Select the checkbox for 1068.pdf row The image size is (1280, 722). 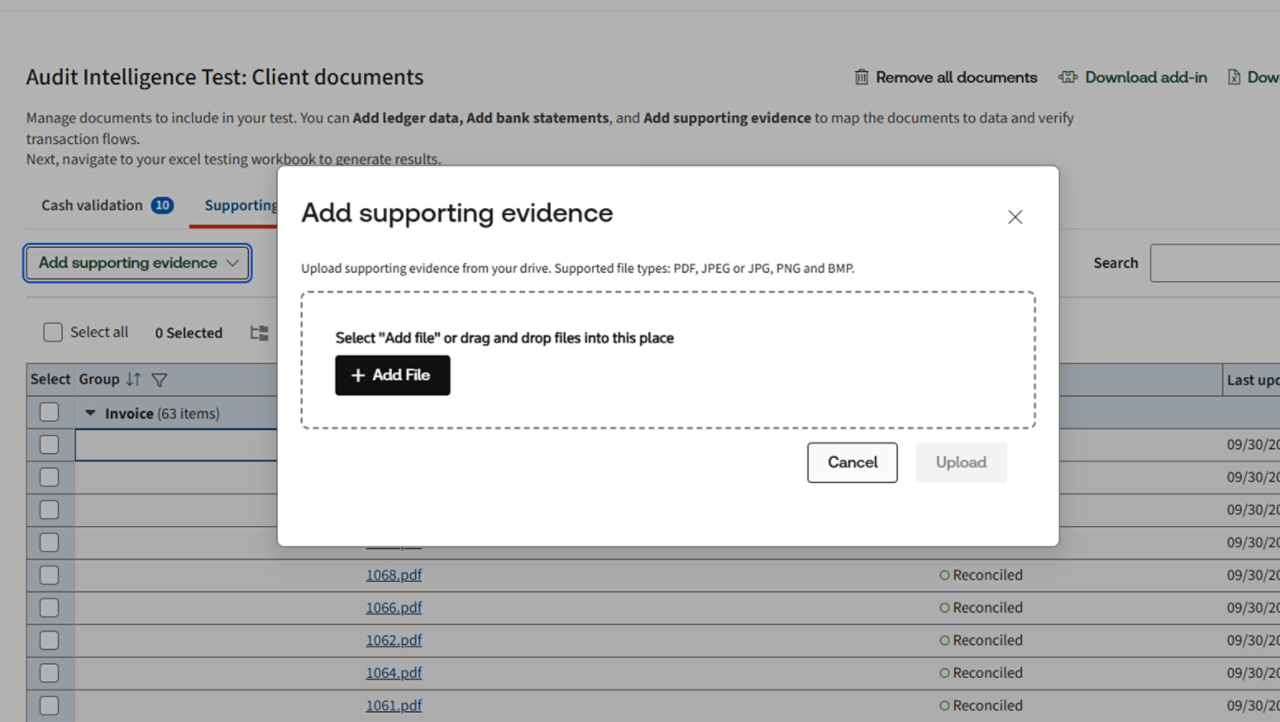click(x=49, y=575)
